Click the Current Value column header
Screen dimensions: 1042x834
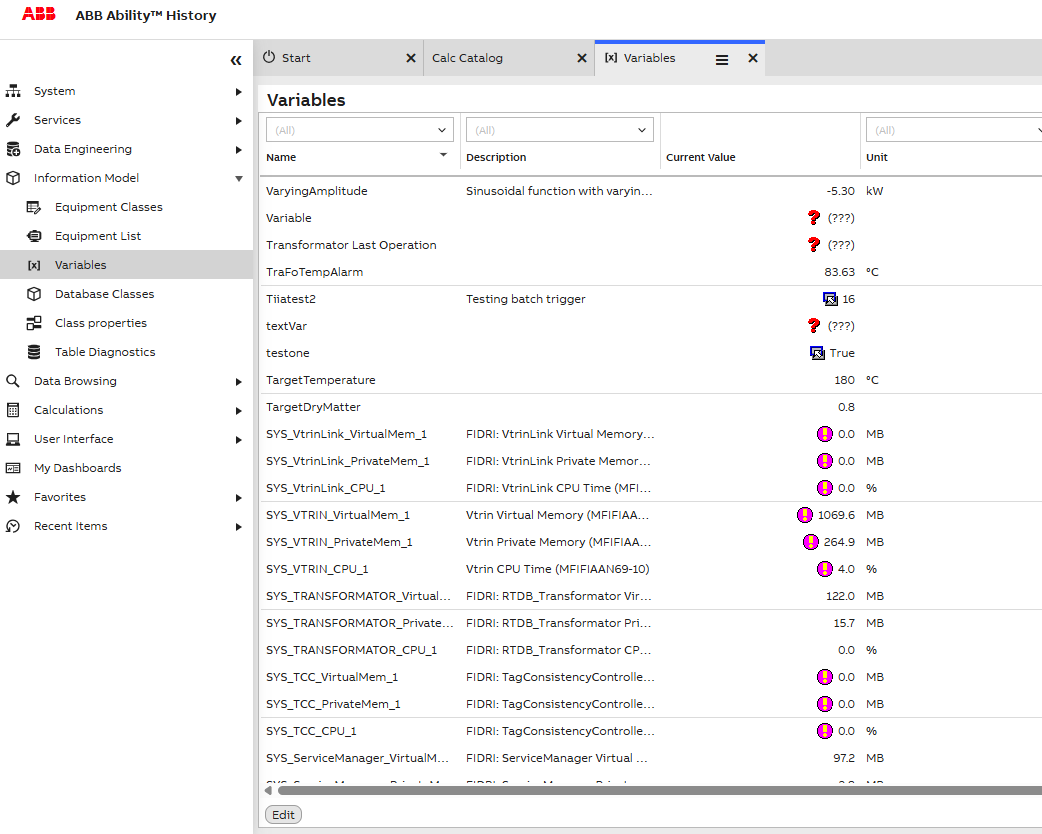coord(700,157)
